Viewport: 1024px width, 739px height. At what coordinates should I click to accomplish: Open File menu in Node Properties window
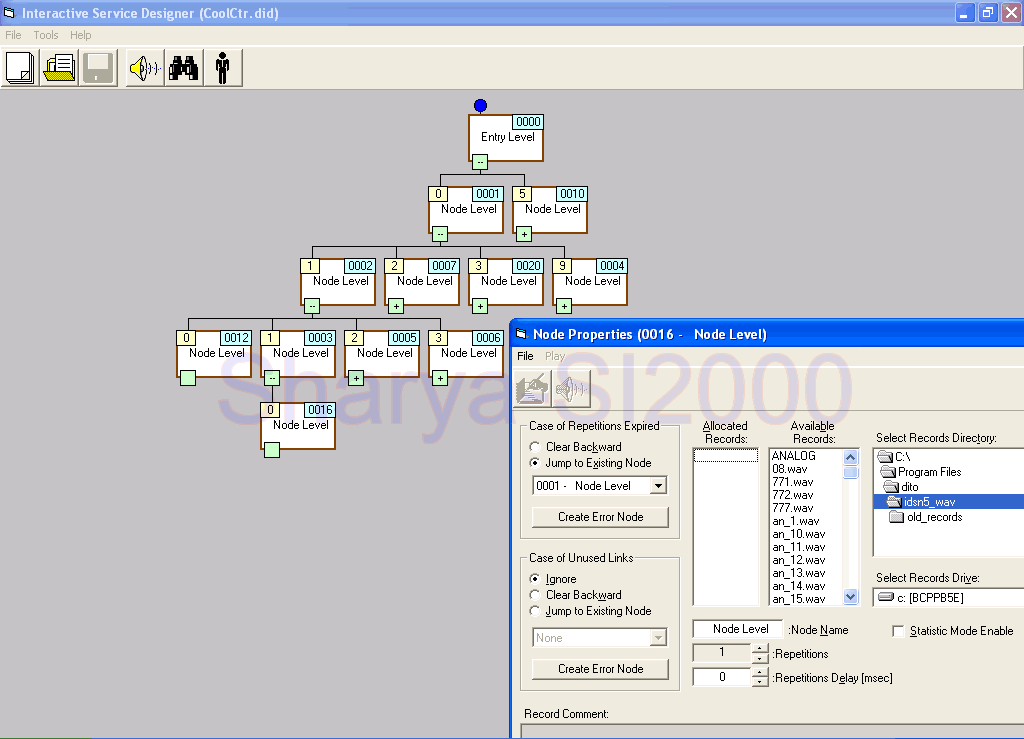pyautogui.click(x=525, y=356)
